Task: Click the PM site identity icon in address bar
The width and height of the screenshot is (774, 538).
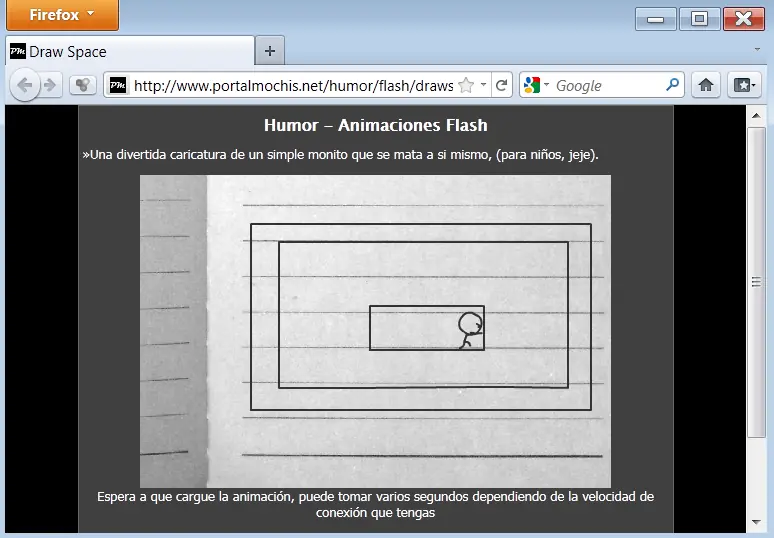Action: (x=118, y=85)
